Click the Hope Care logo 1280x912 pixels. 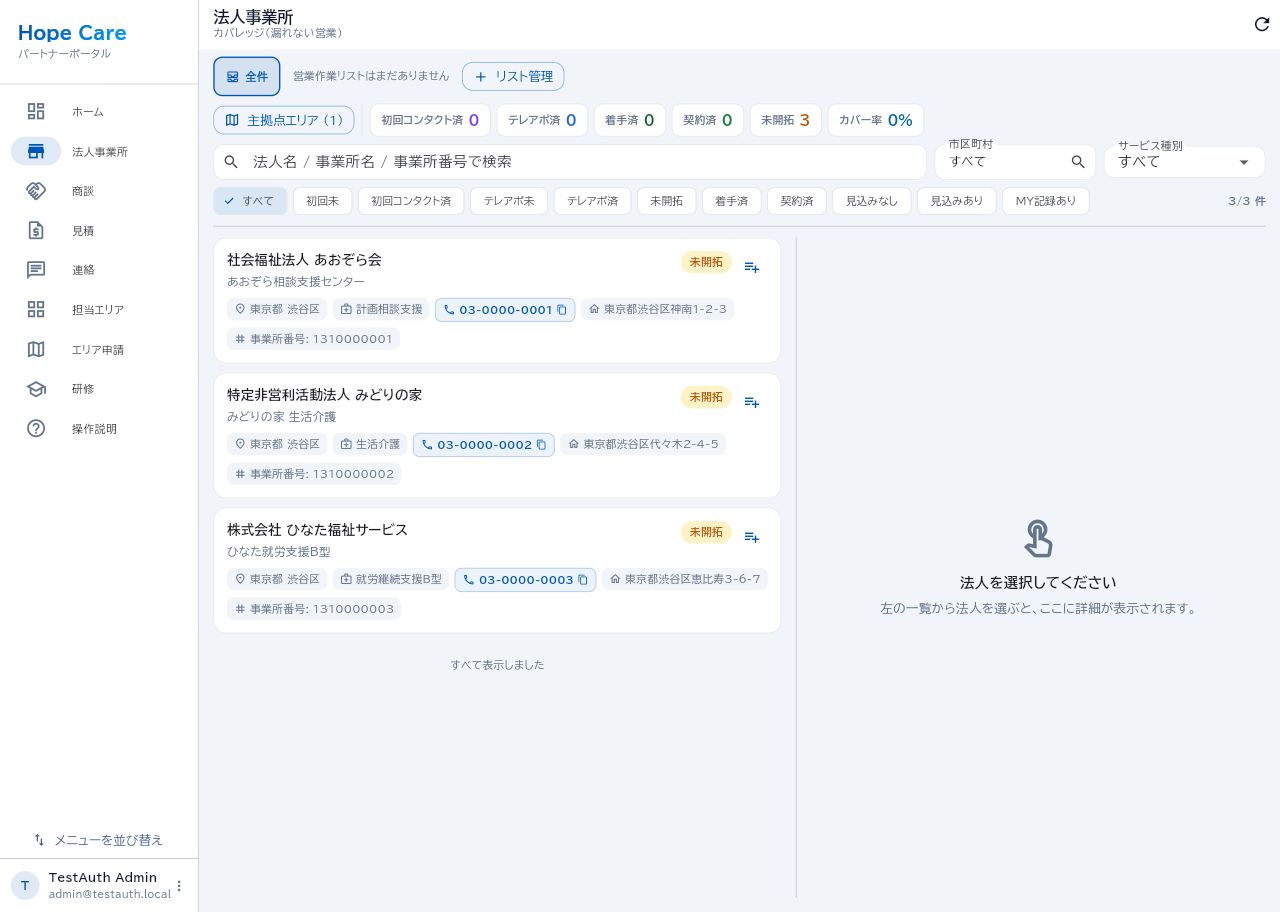click(72, 33)
